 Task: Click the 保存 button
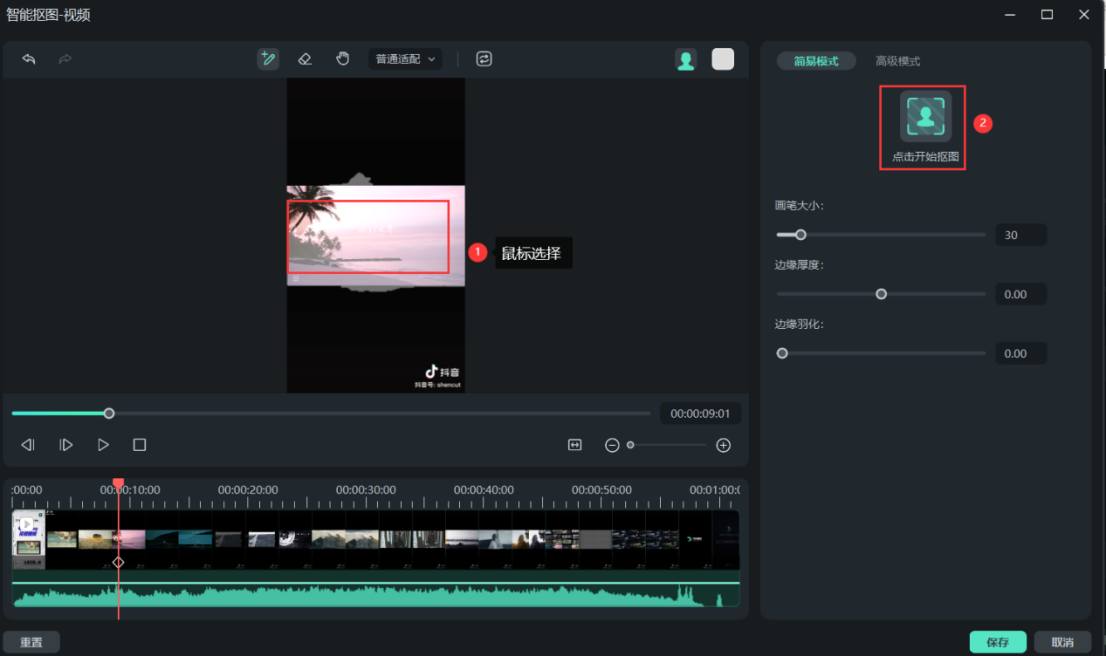997,642
